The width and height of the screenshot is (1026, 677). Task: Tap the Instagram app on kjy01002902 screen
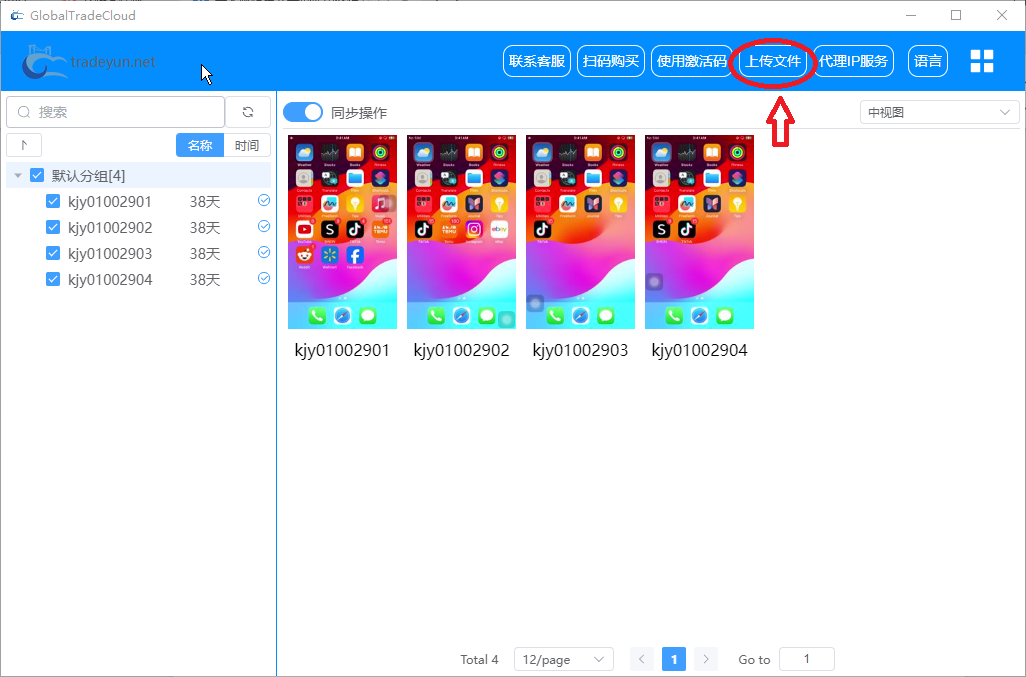(474, 229)
